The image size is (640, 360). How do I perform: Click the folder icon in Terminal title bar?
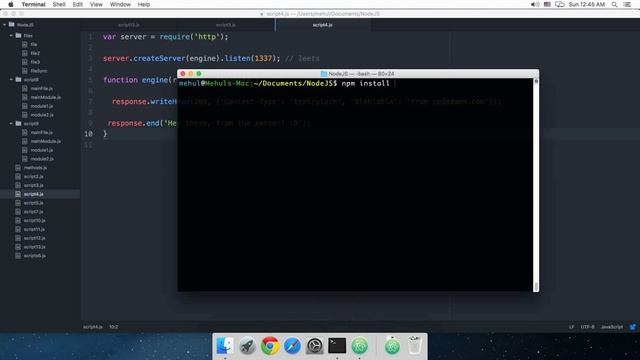click(324, 74)
